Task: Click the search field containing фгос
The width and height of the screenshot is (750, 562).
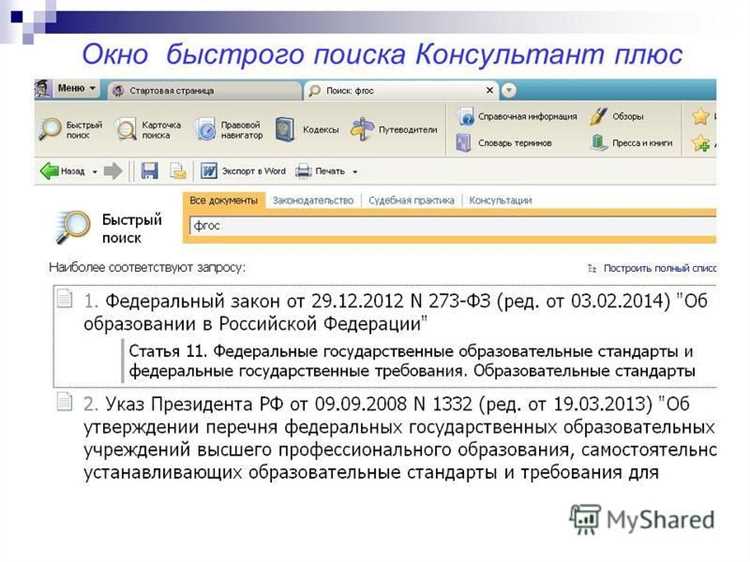Action: (452, 226)
